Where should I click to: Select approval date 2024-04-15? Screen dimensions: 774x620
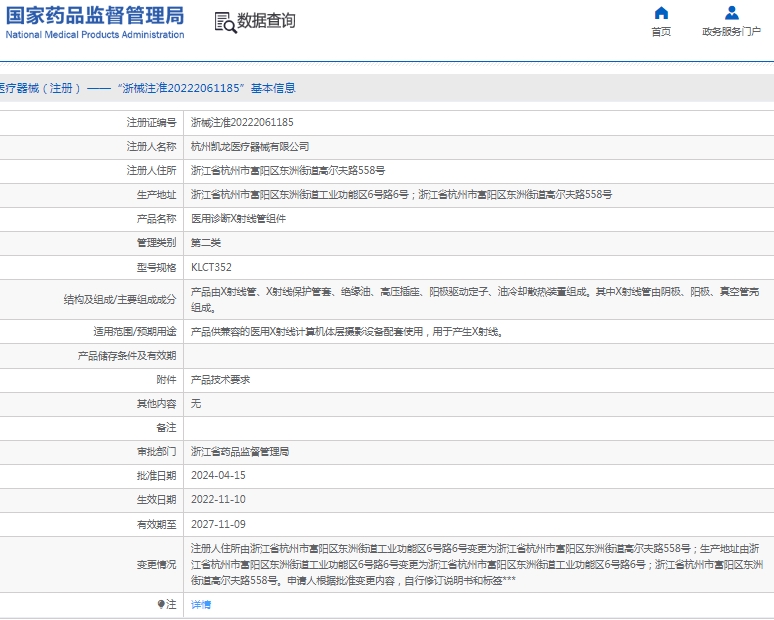(x=218, y=475)
